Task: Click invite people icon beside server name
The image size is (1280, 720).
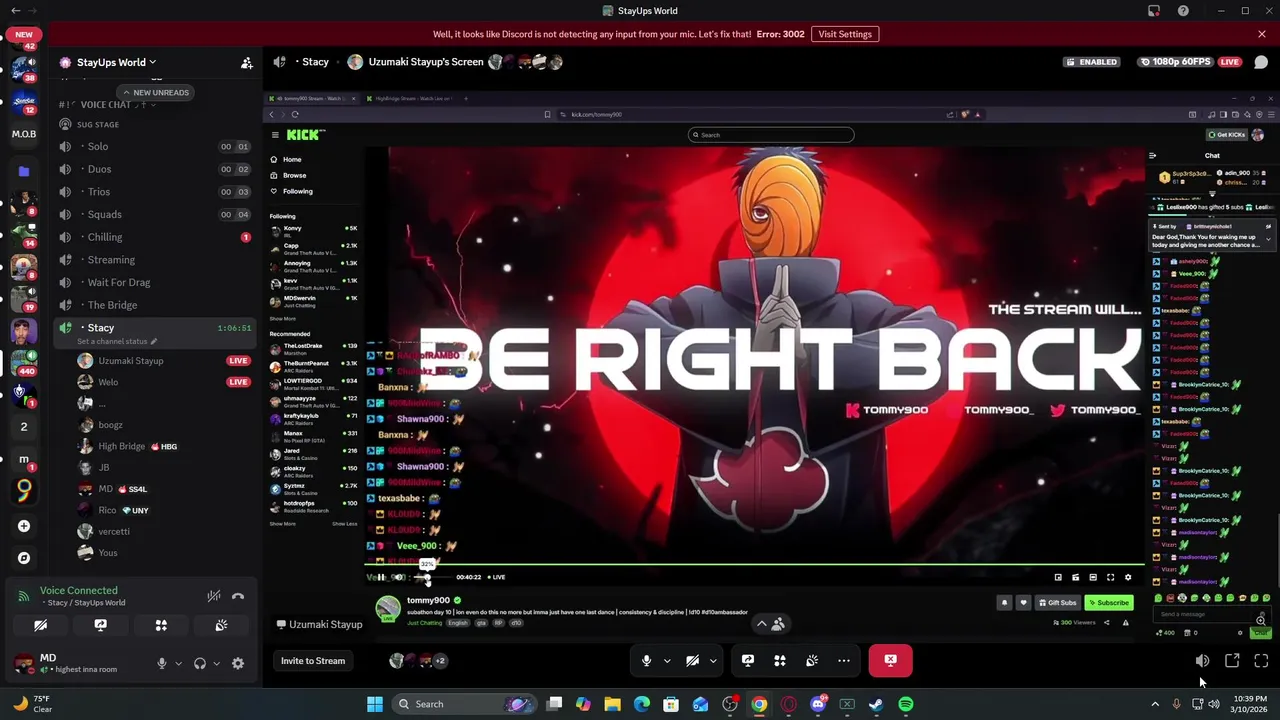Action: click(x=246, y=62)
